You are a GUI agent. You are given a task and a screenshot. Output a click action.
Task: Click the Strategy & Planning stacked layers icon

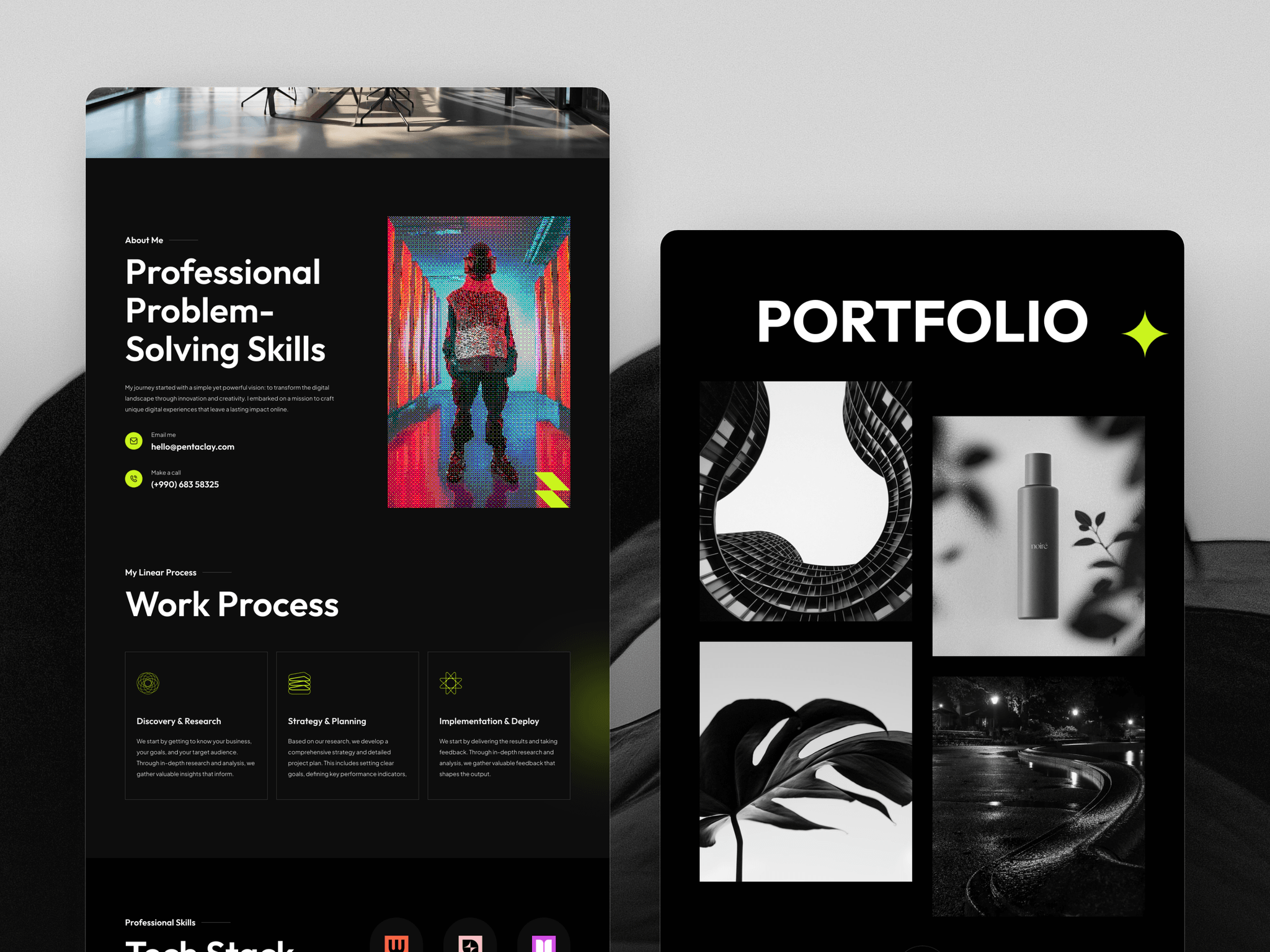(x=300, y=683)
